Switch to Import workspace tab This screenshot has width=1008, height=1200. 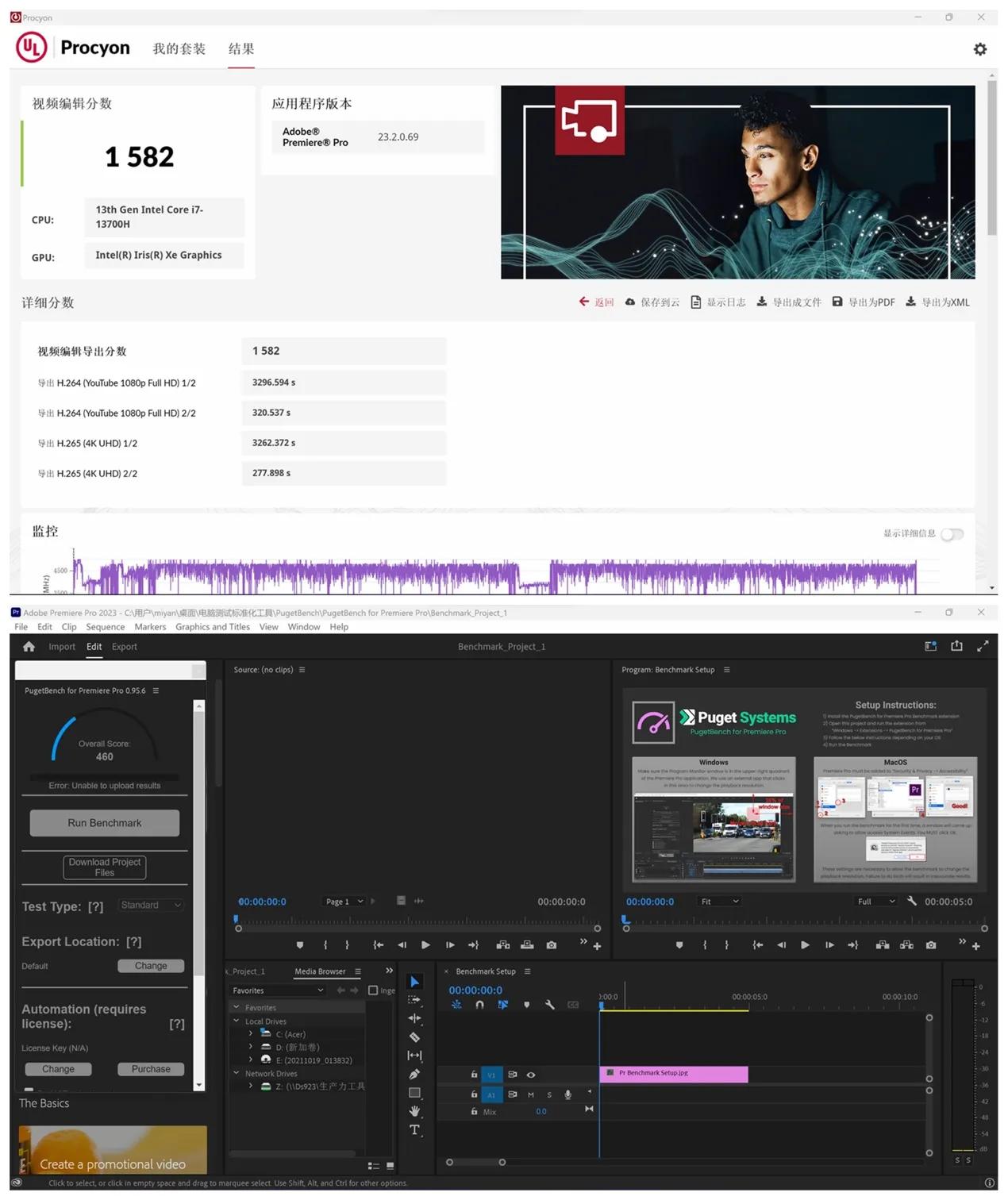point(62,647)
